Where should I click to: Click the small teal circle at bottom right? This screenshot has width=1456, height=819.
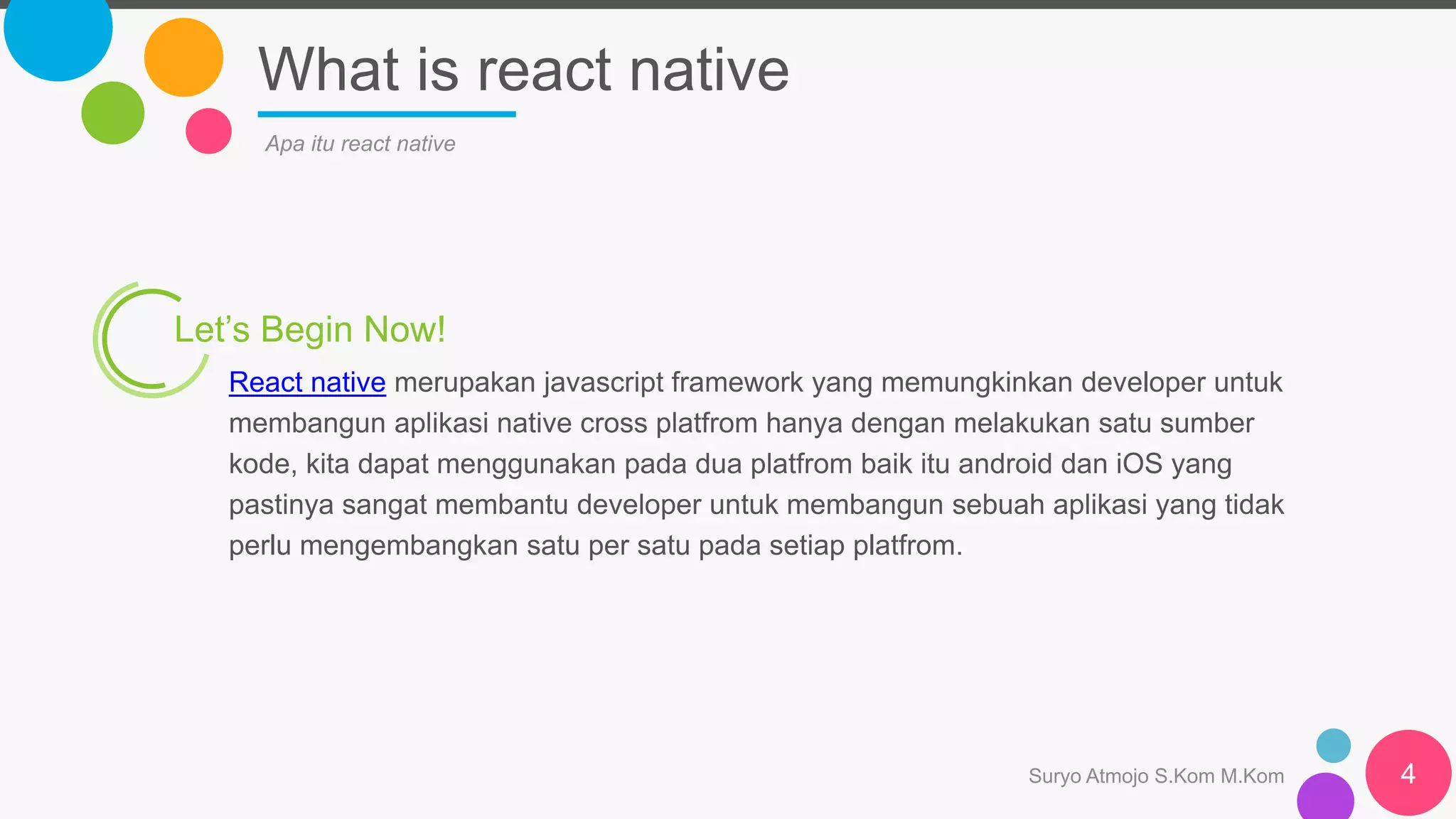[x=1333, y=746]
